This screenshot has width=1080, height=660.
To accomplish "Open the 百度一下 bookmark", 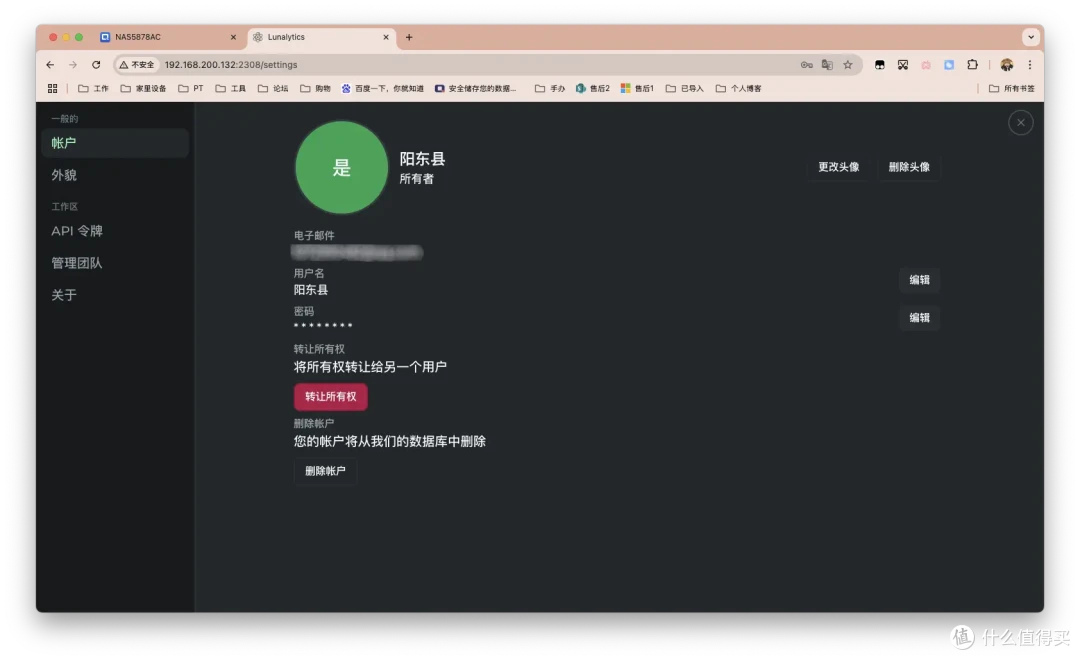I will 383,88.
